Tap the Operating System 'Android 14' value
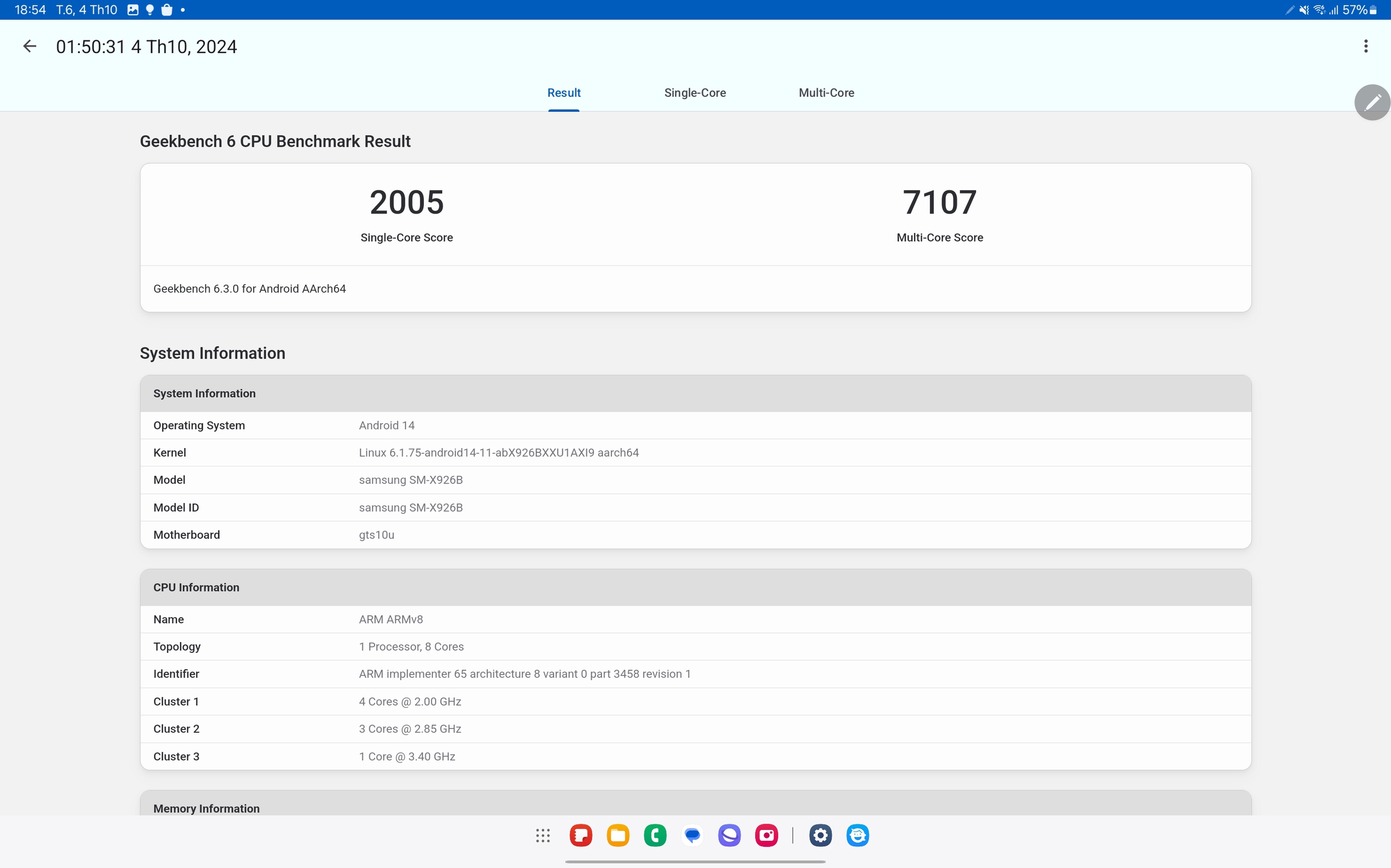 pos(386,425)
